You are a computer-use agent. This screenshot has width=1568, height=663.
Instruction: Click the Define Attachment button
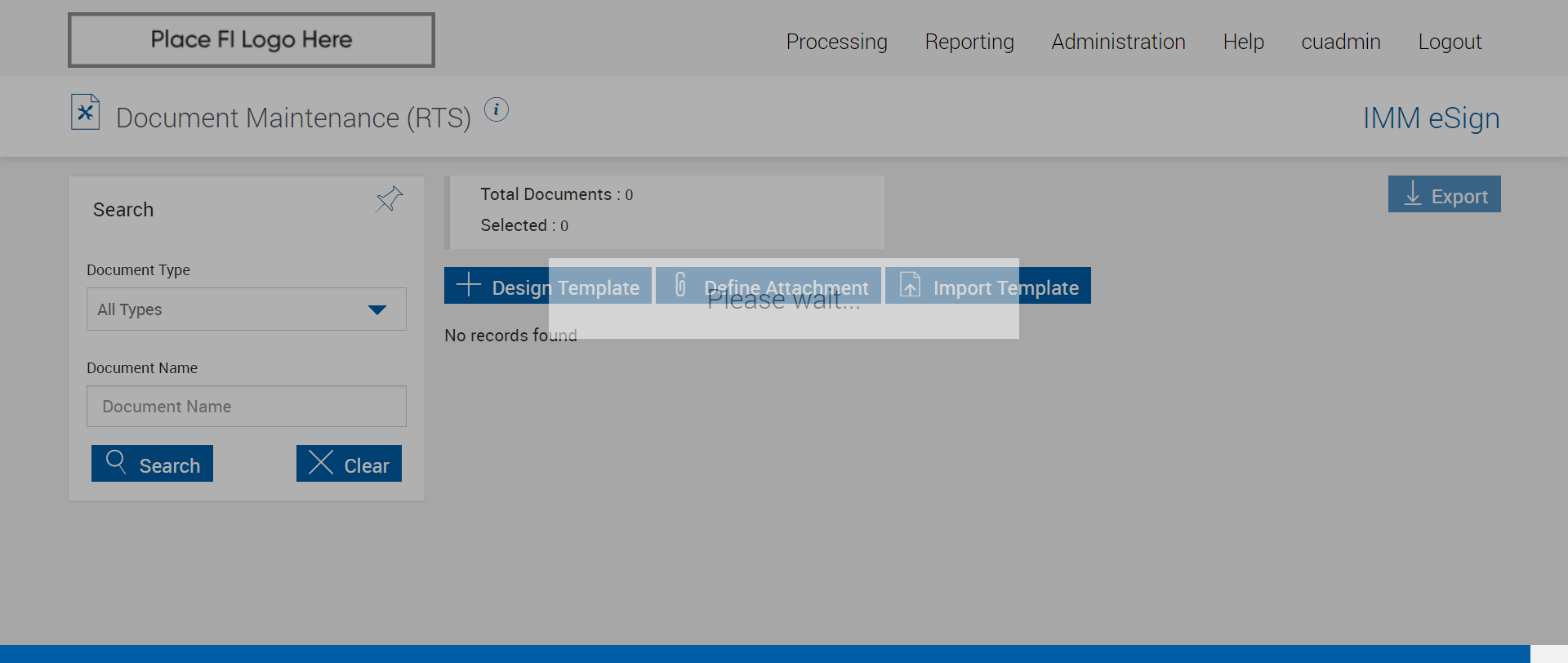[768, 286]
